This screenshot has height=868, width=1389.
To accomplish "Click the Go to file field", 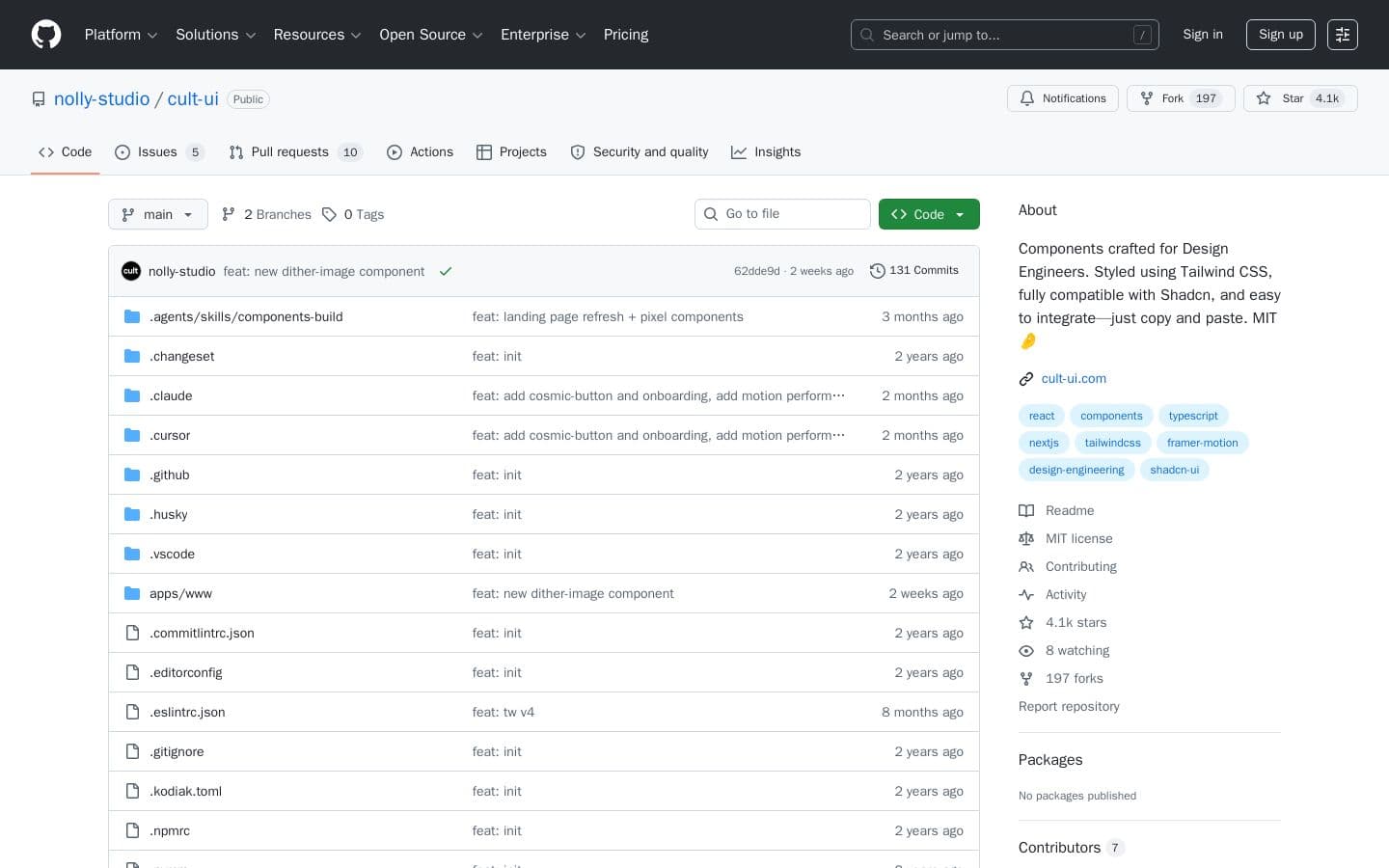I will click(x=782, y=214).
